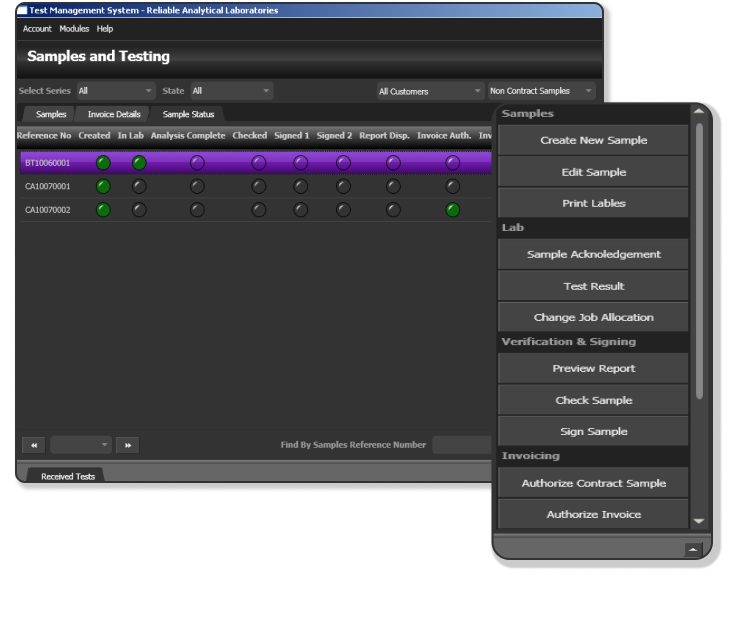Click the first page navigation arrow button

tap(33, 445)
